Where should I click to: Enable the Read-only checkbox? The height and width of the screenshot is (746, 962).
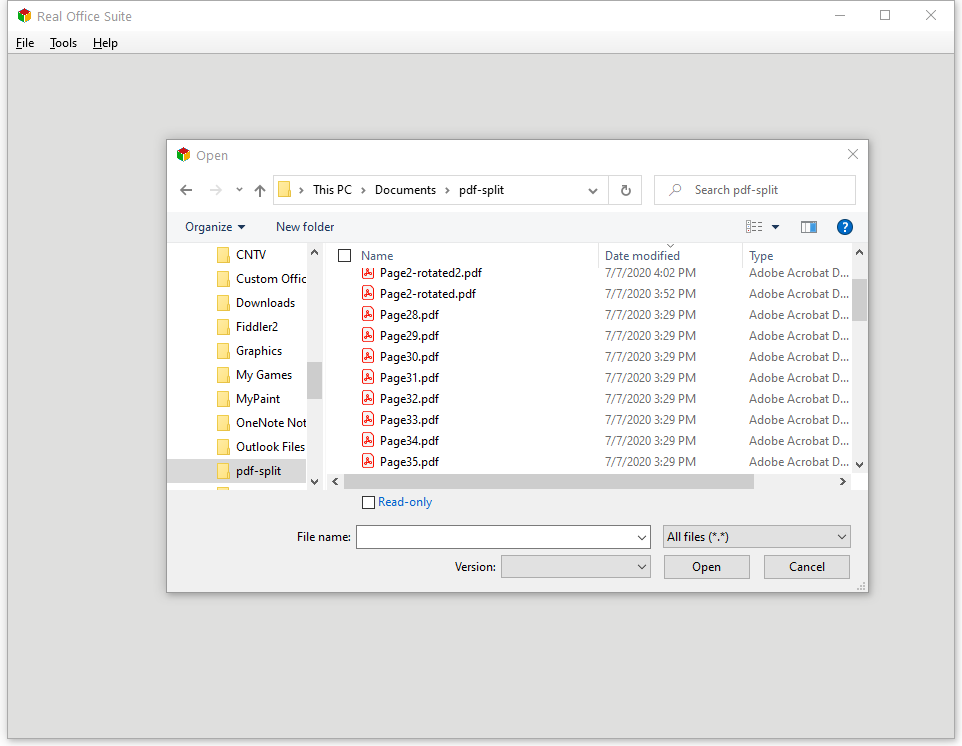pos(368,502)
